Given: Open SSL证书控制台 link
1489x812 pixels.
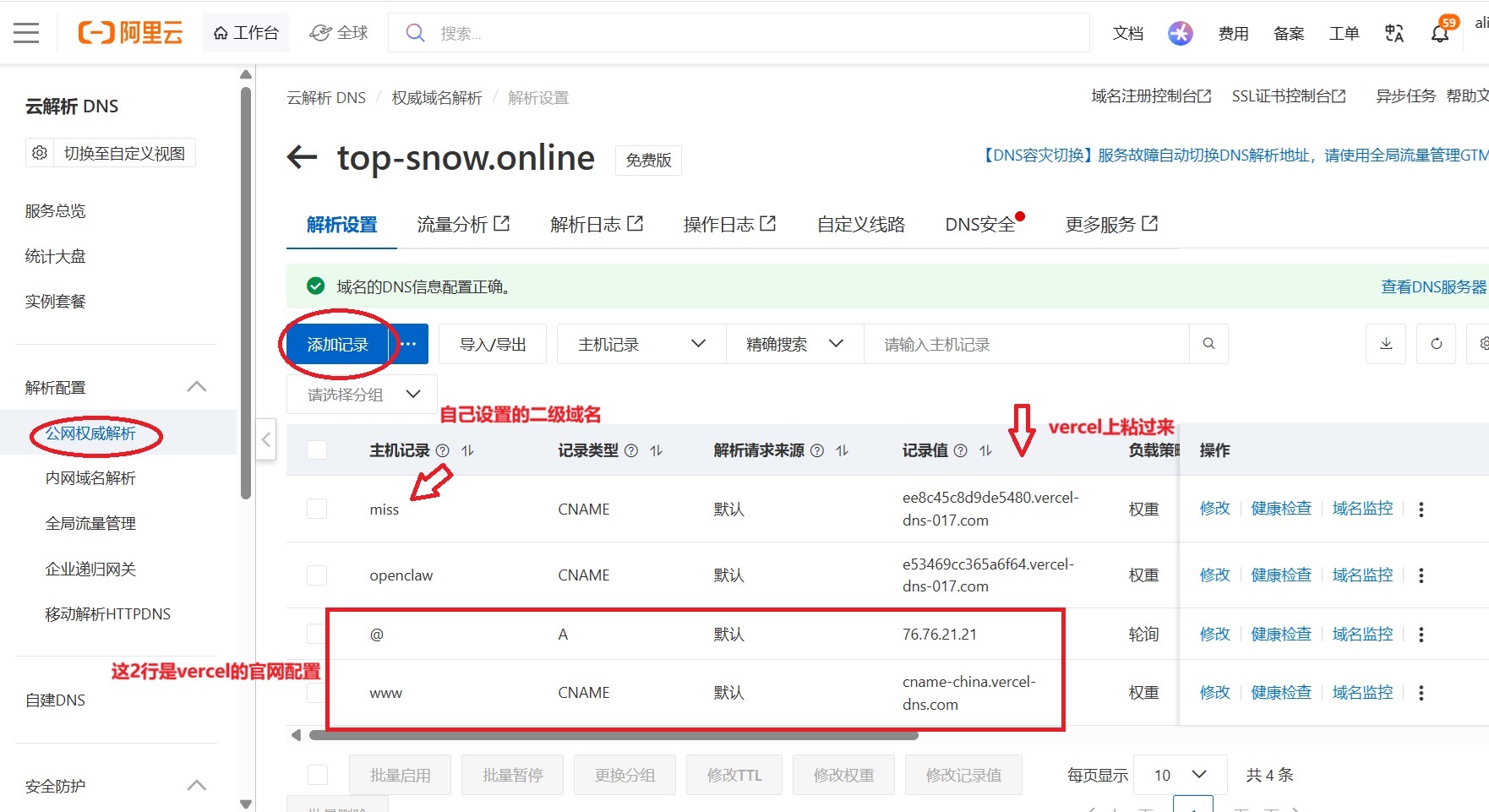Looking at the screenshot, I should 1289,96.
